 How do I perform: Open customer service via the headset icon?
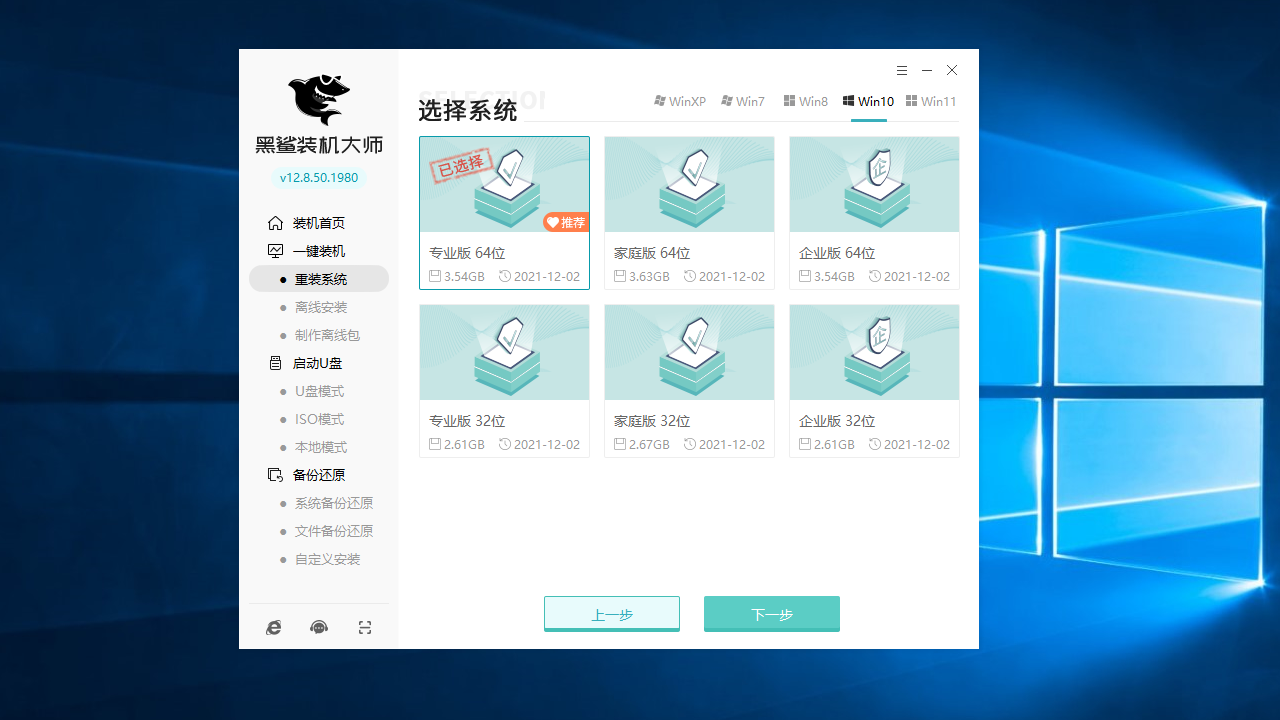318,627
